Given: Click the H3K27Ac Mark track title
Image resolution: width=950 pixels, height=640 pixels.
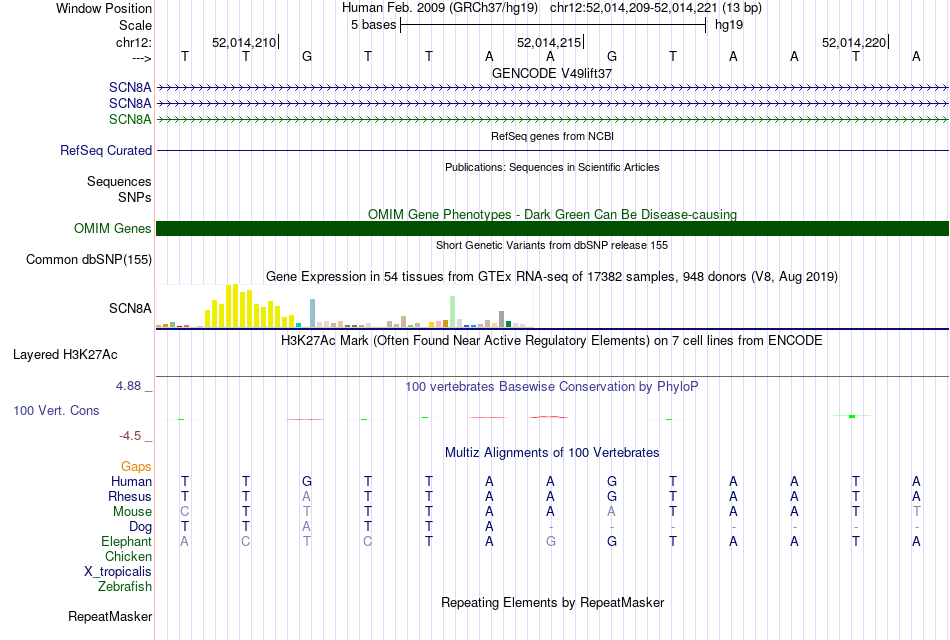Looking at the screenshot, I should tap(552, 341).
